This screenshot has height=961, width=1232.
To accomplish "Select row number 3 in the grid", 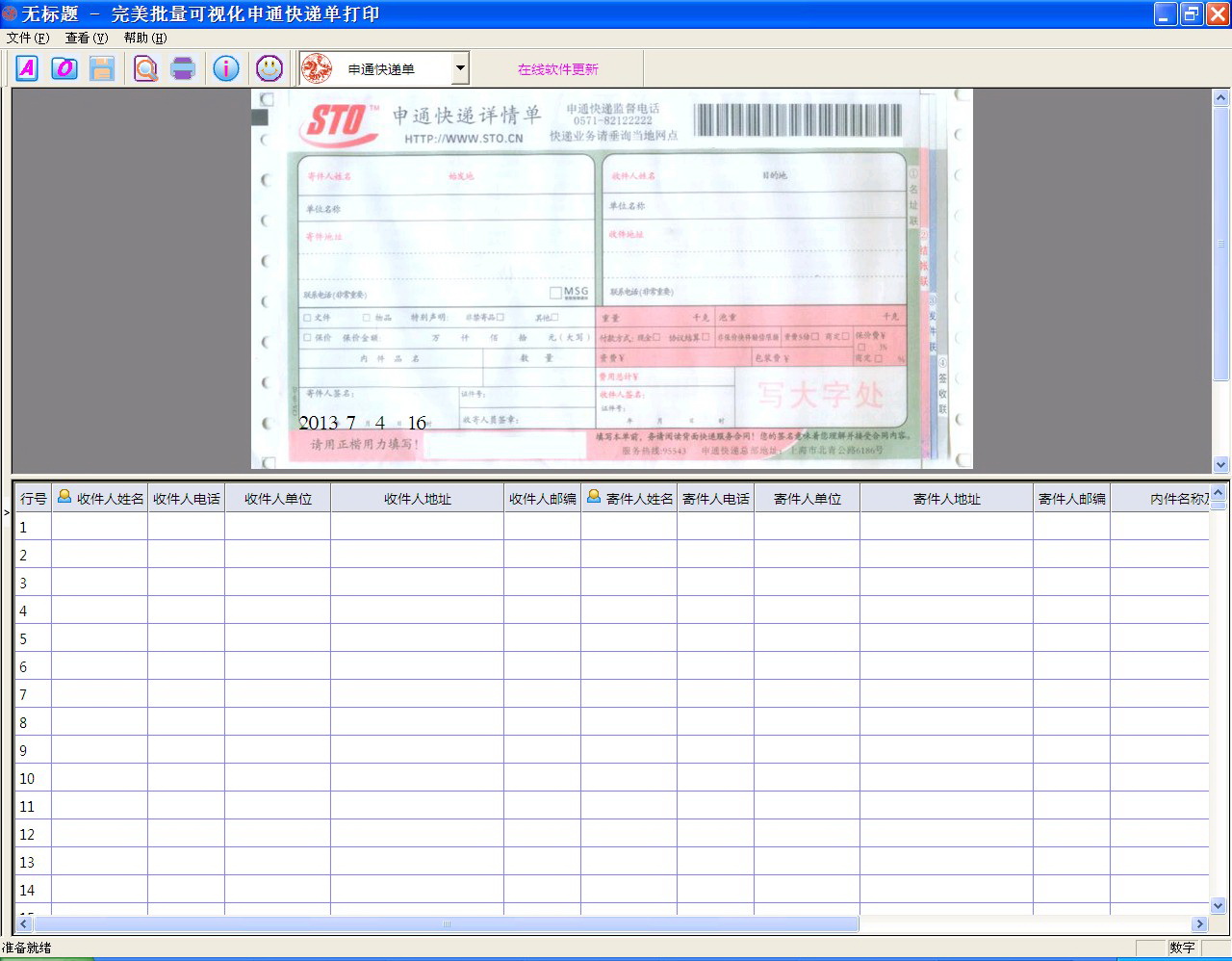I will 34,583.
